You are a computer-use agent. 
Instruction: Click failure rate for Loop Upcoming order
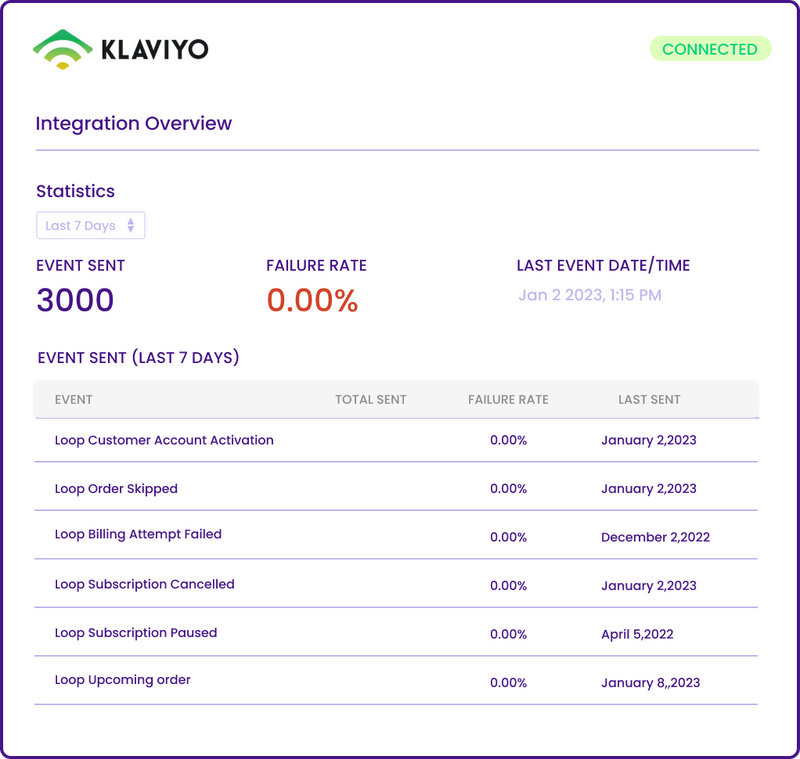508,683
